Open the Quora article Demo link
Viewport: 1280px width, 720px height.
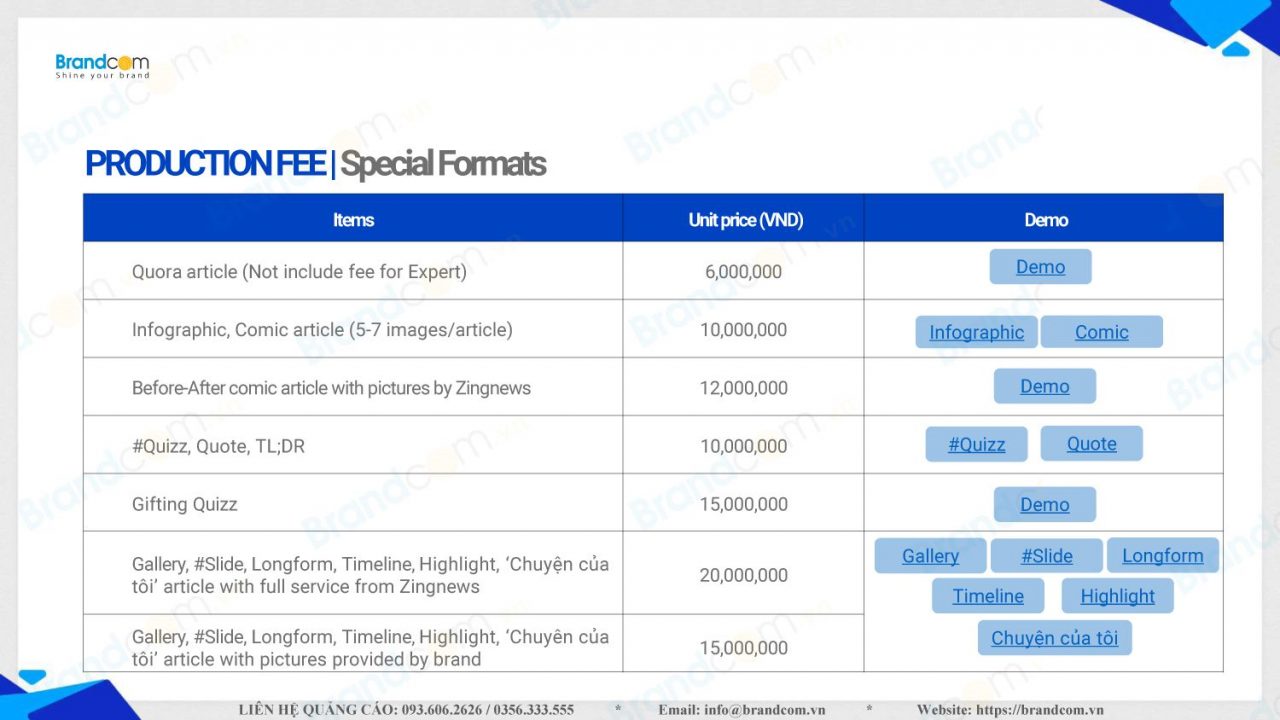click(1040, 267)
